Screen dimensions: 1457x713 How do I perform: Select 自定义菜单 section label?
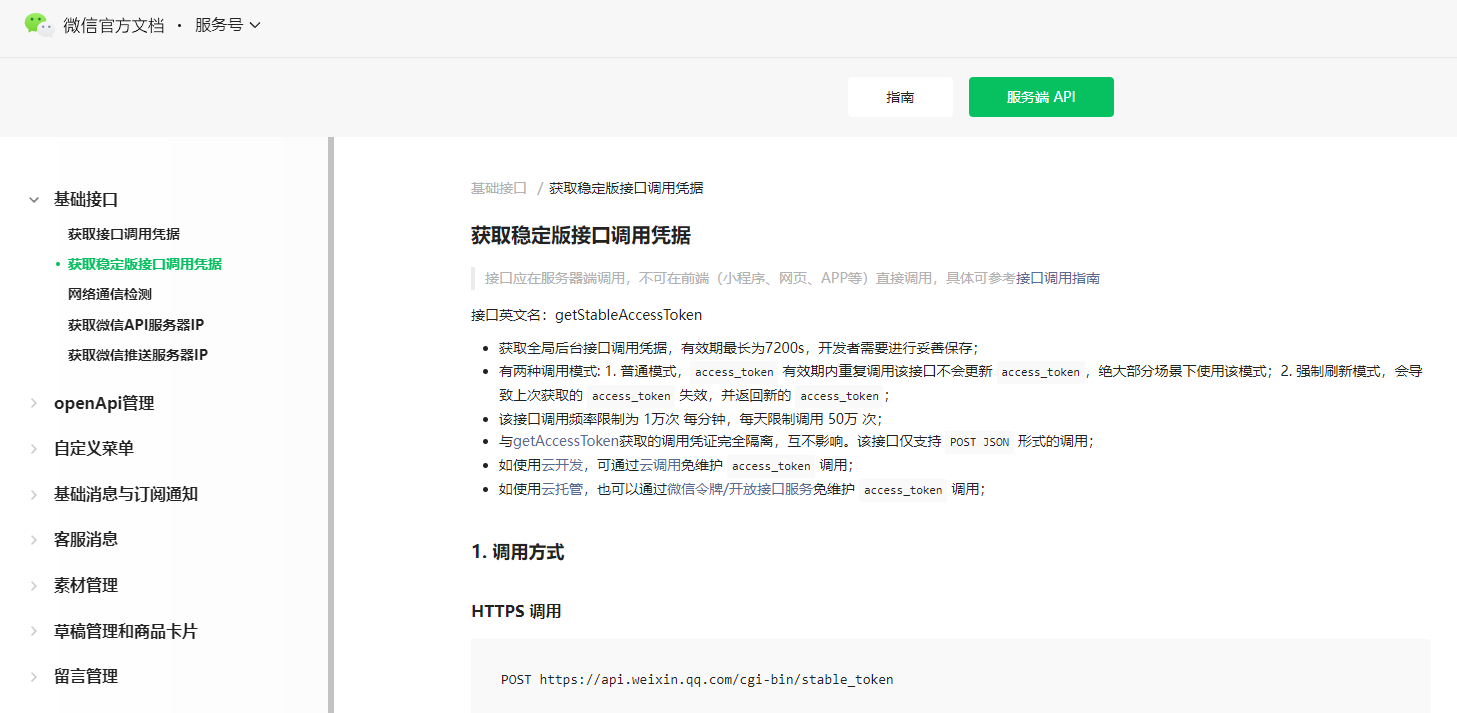[x=94, y=449]
